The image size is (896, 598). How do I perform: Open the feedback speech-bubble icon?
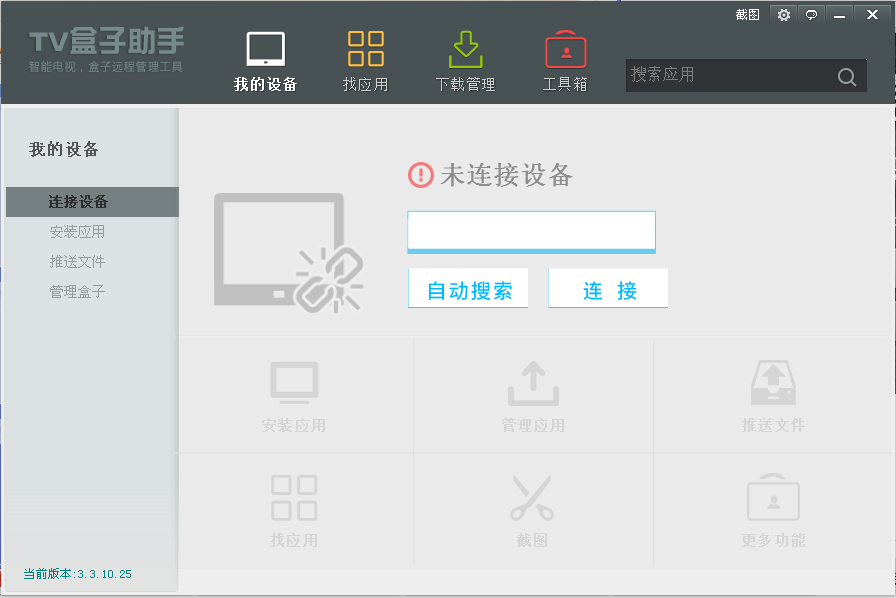(811, 15)
